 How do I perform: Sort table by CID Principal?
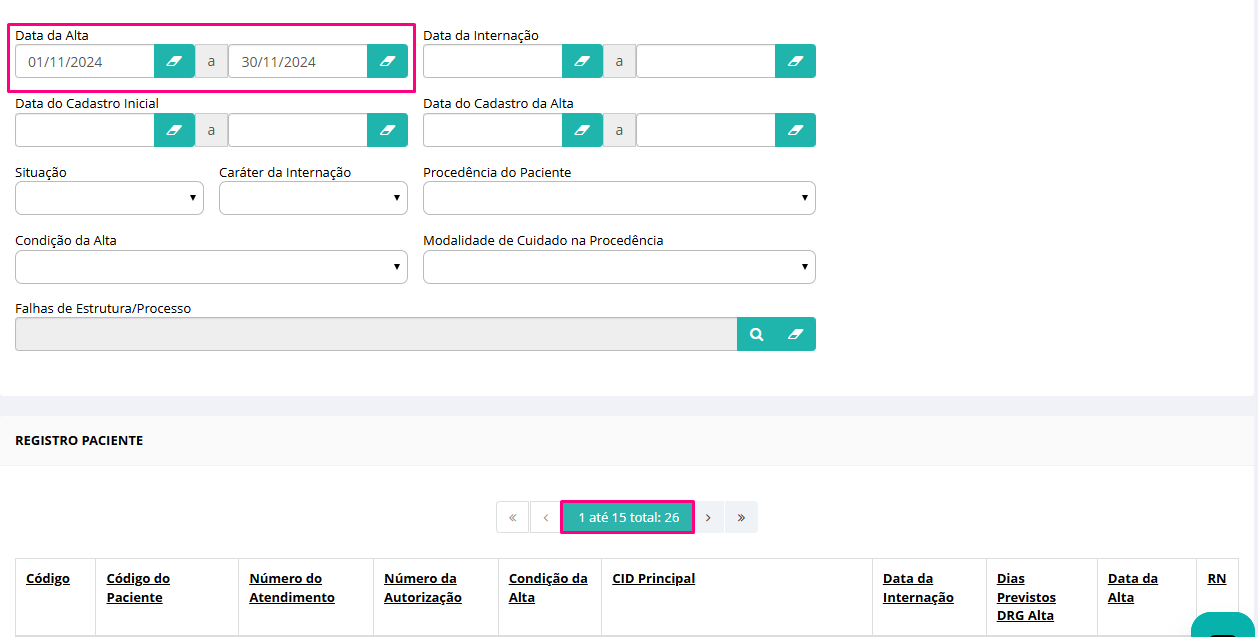tap(654, 578)
